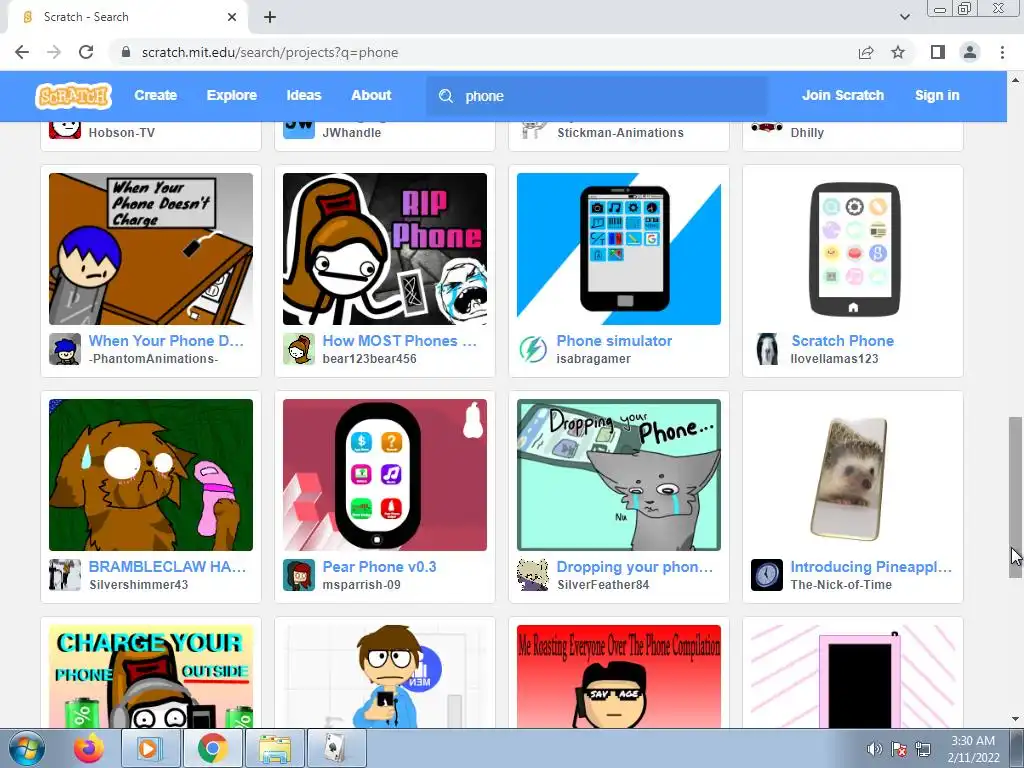Image resolution: width=1024 pixels, height=768 pixels.
Task: Go back using browser back arrow
Action: 22,52
